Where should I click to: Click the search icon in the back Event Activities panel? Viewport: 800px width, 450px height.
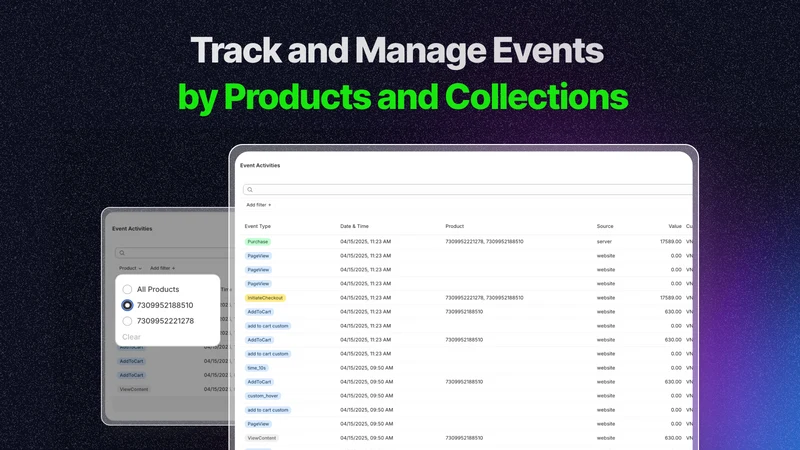tap(122, 253)
